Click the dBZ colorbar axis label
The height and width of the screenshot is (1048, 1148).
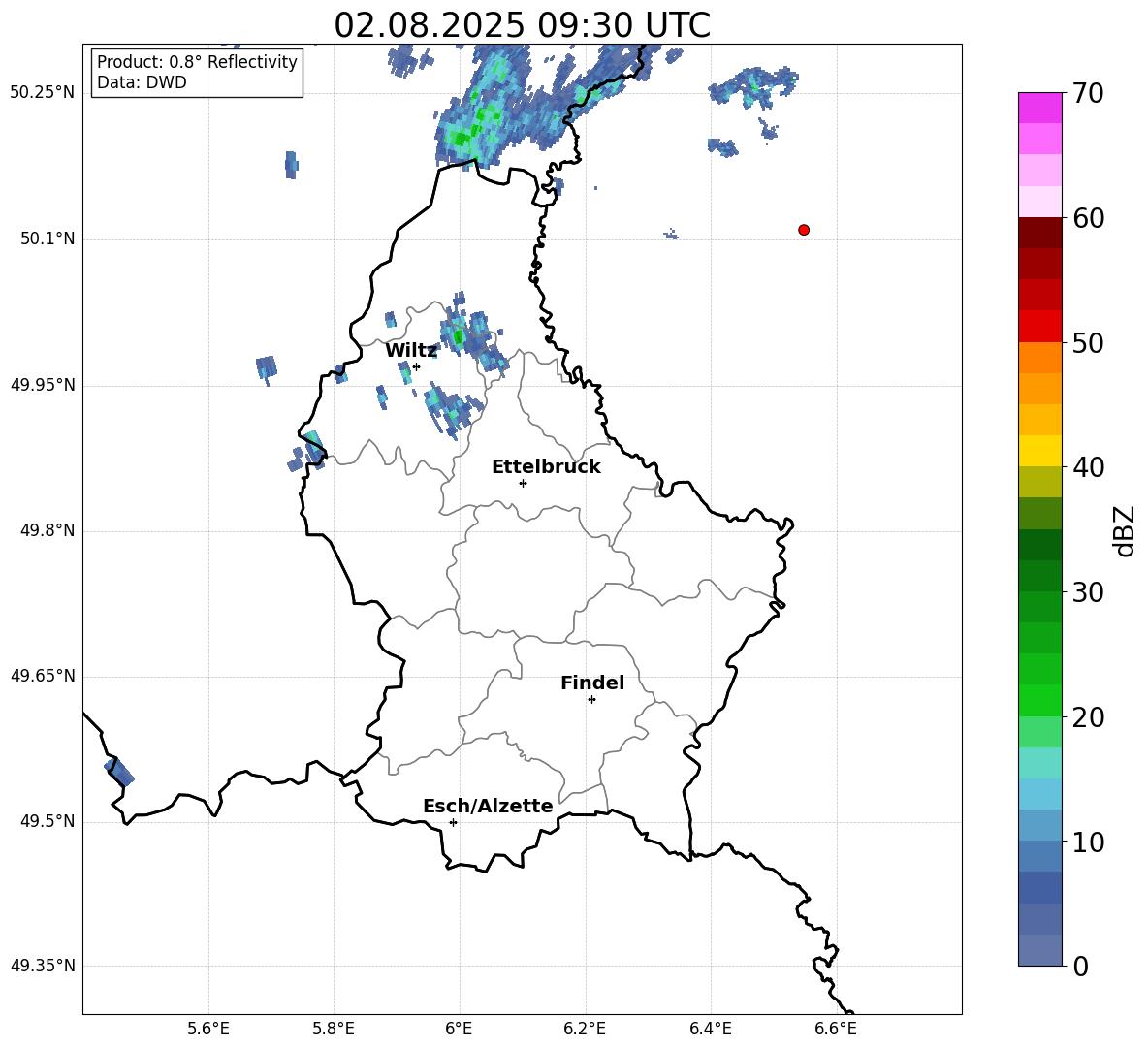[1125, 530]
